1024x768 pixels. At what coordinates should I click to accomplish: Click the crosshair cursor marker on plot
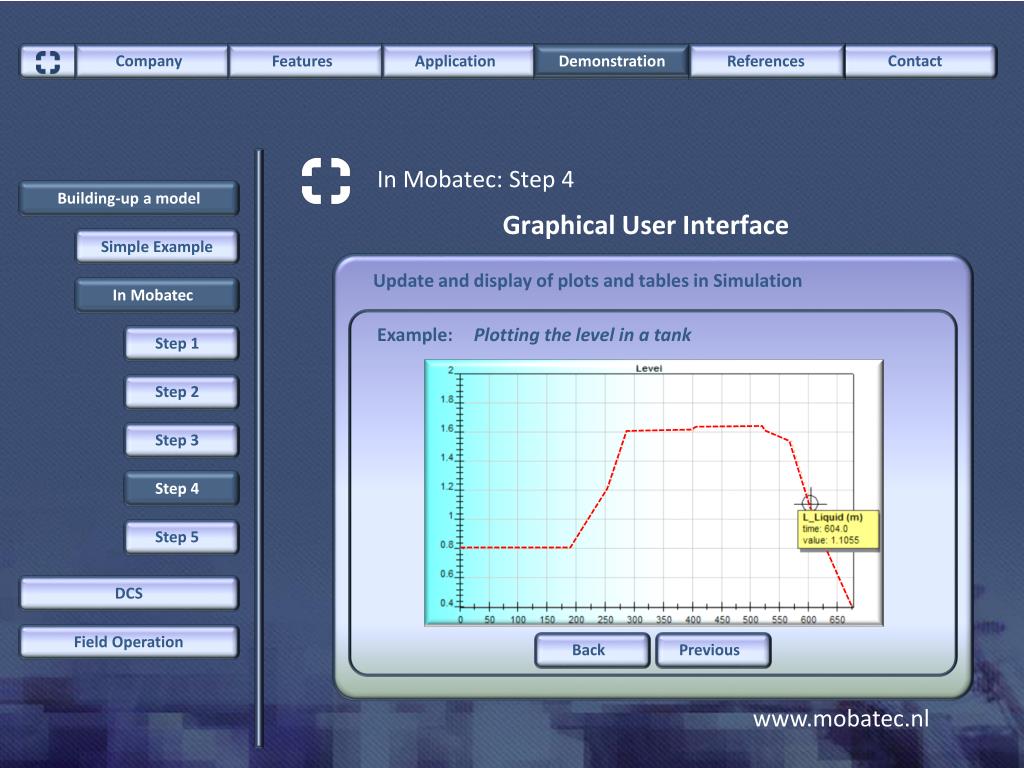tap(810, 503)
